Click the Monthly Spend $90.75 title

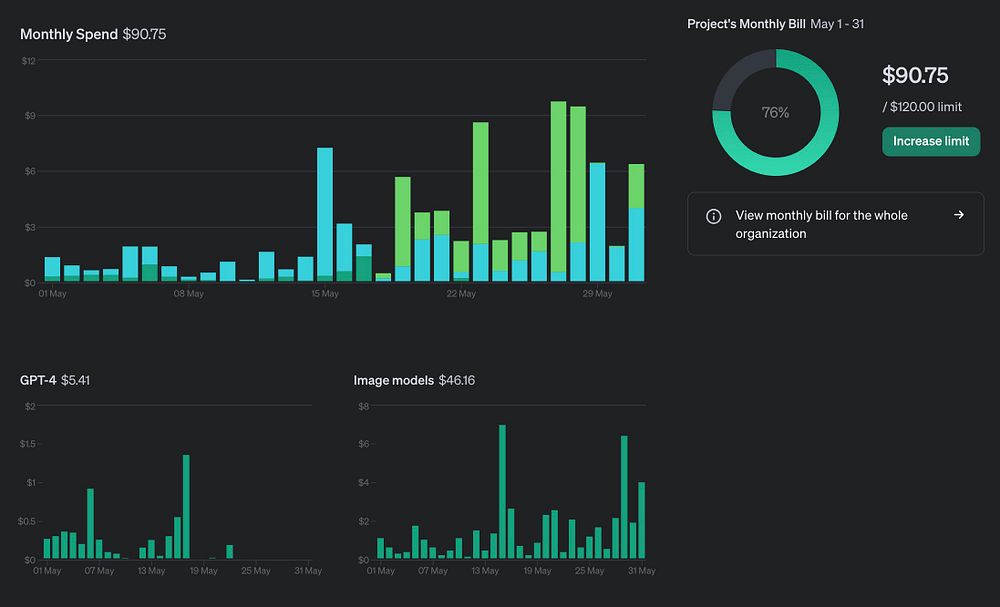pyautogui.click(x=93, y=34)
